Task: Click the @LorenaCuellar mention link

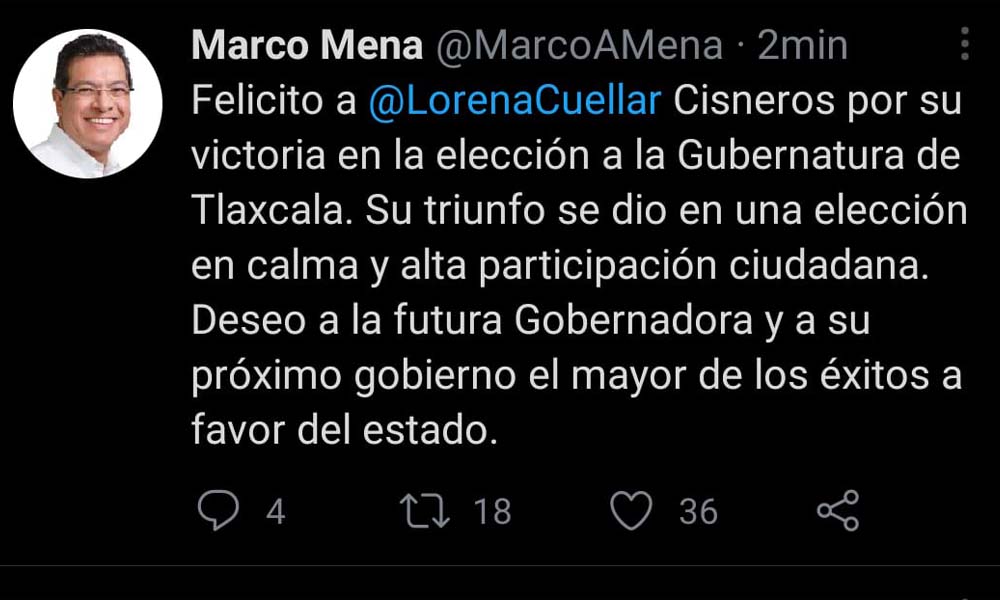Action: click(516, 103)
